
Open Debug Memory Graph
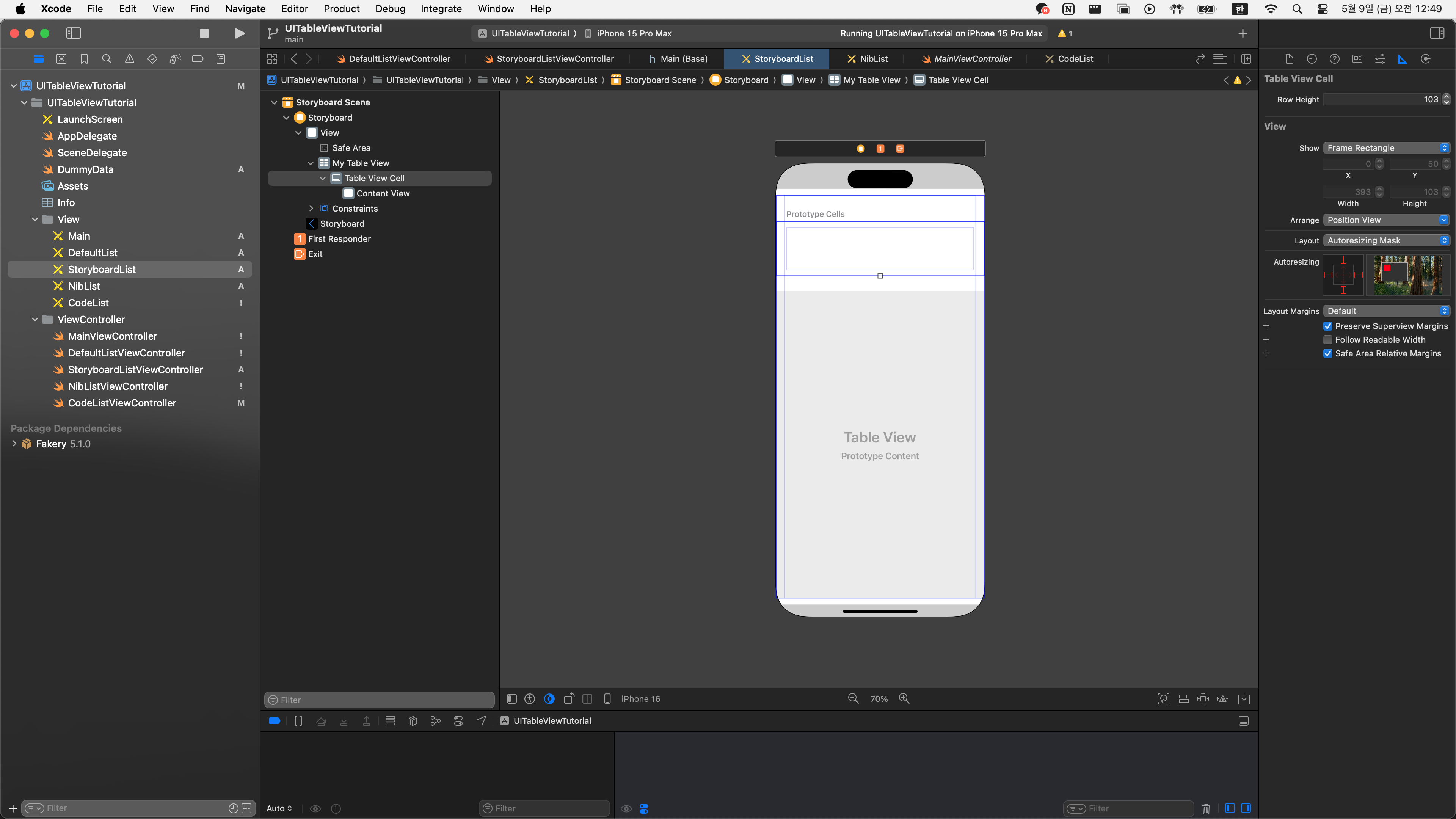tap(435, 721)
